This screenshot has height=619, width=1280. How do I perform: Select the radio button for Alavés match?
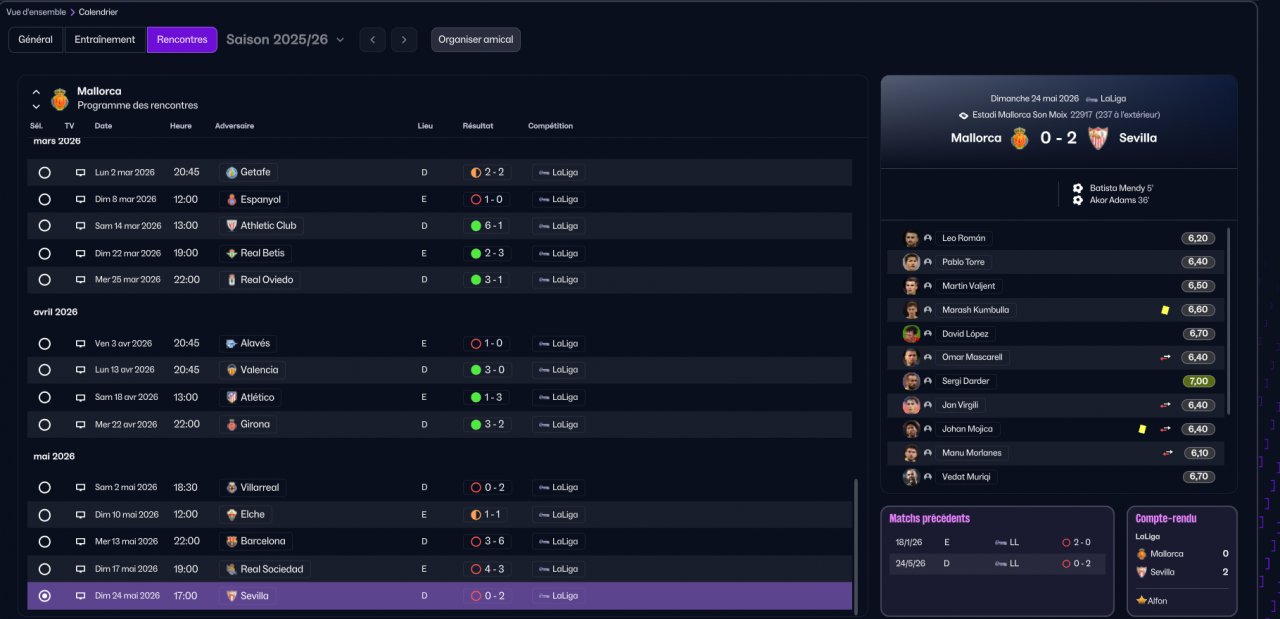[x=44, y=343]
